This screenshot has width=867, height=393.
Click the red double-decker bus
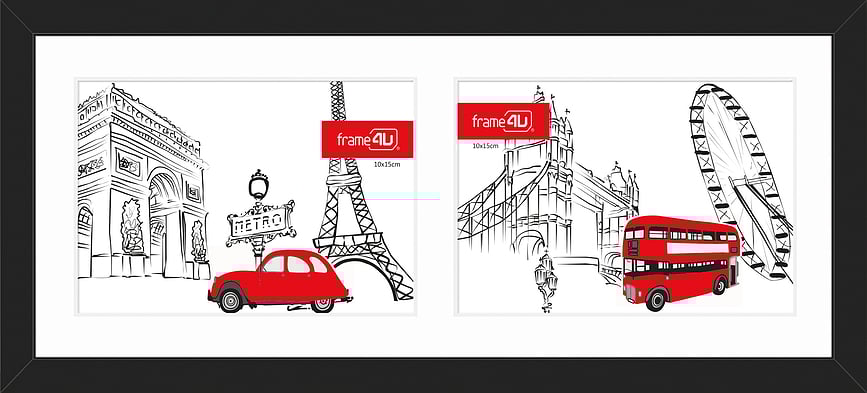point(681,263)
